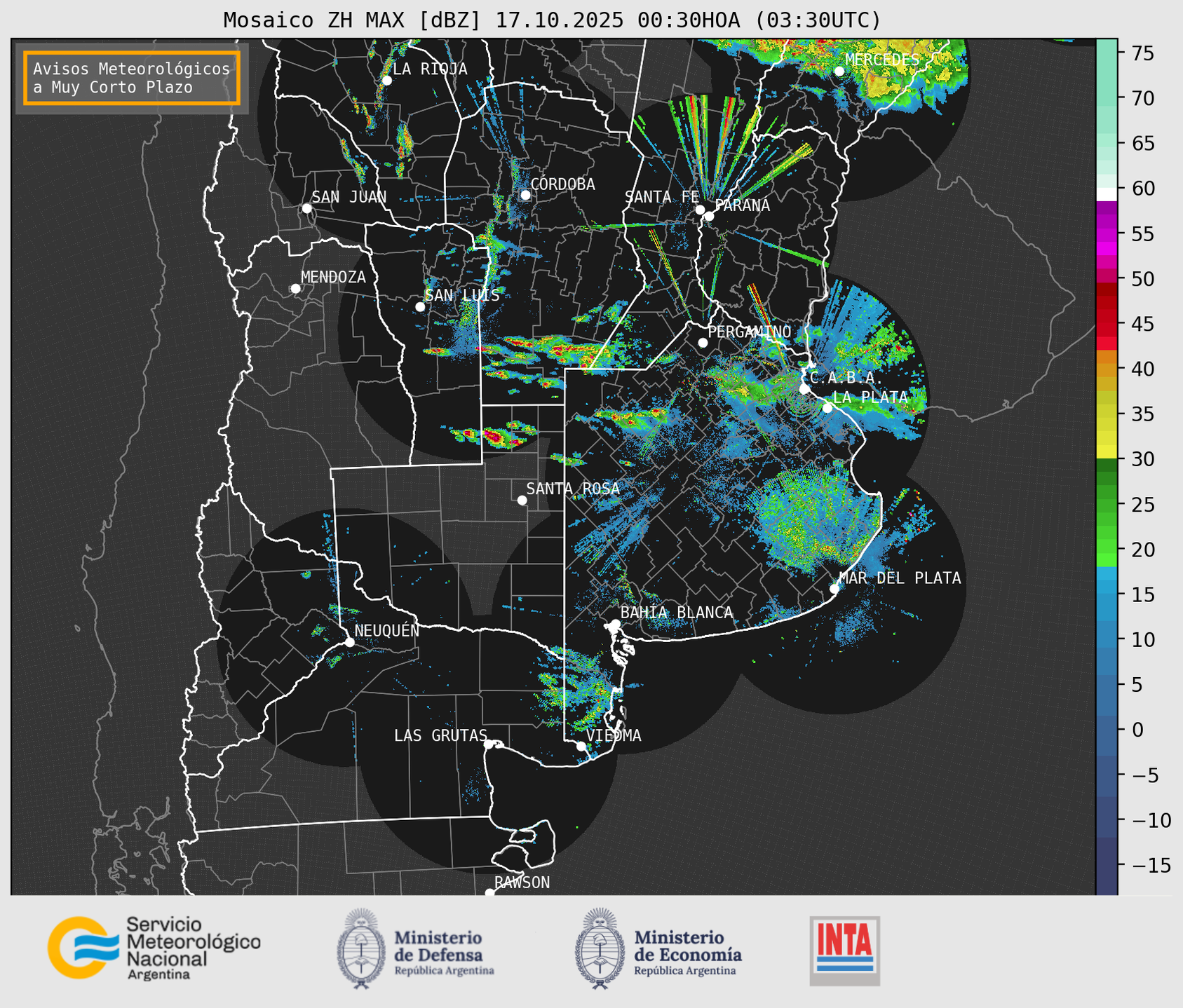Image resolution: width=1183 pixels, height=1008 pixels.
Task: Select the MERCEDES city marker dot
Action: point(839,71)
